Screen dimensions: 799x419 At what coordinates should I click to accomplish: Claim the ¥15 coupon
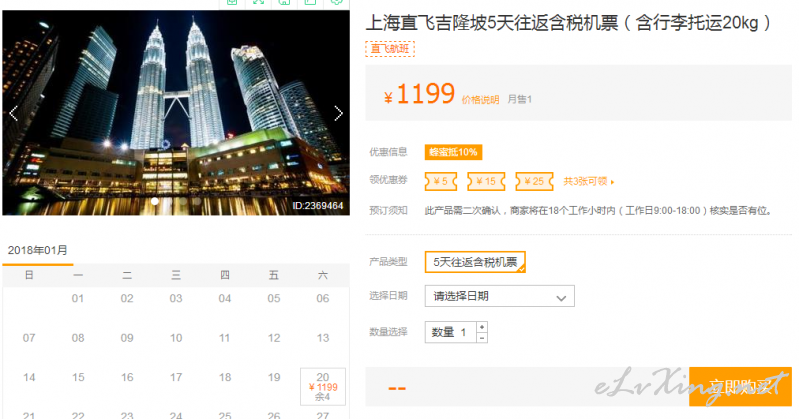(x=486, y=181)
